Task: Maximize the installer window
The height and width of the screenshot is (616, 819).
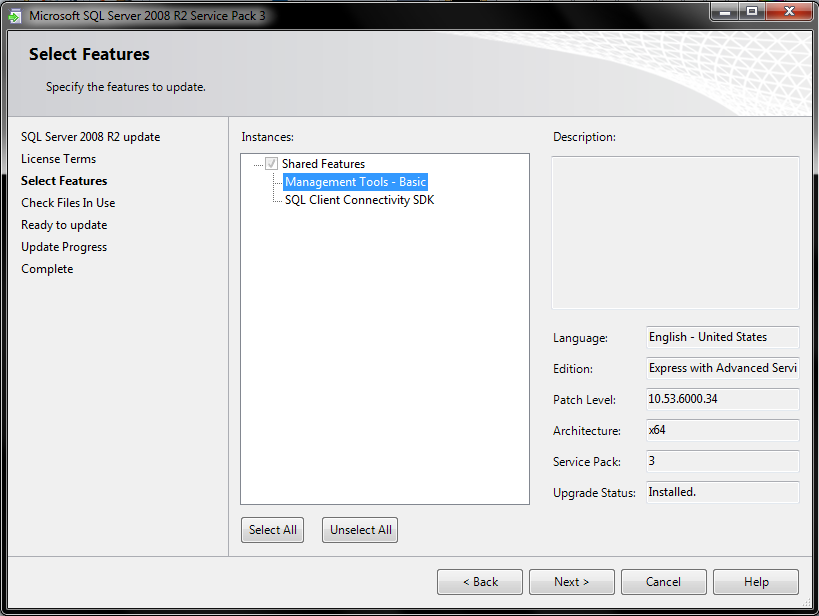Action: [752, 11]
